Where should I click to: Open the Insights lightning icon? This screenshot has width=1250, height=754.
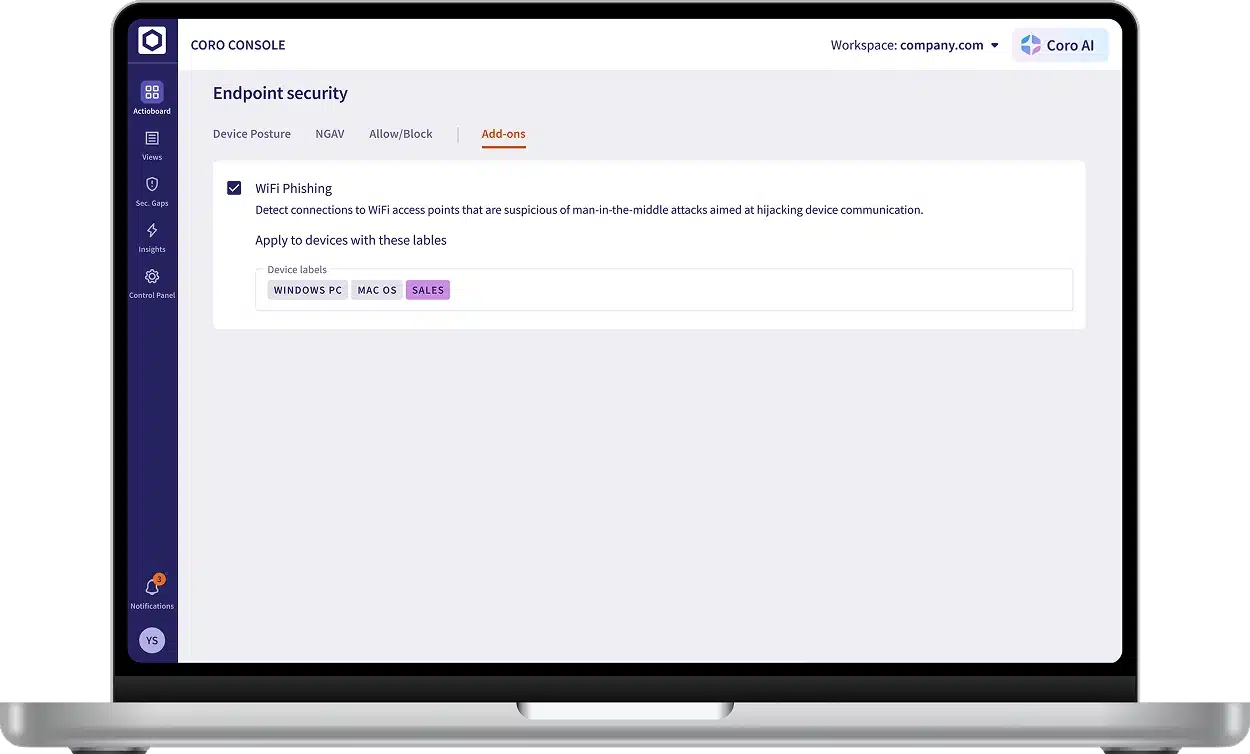(152, 231)
